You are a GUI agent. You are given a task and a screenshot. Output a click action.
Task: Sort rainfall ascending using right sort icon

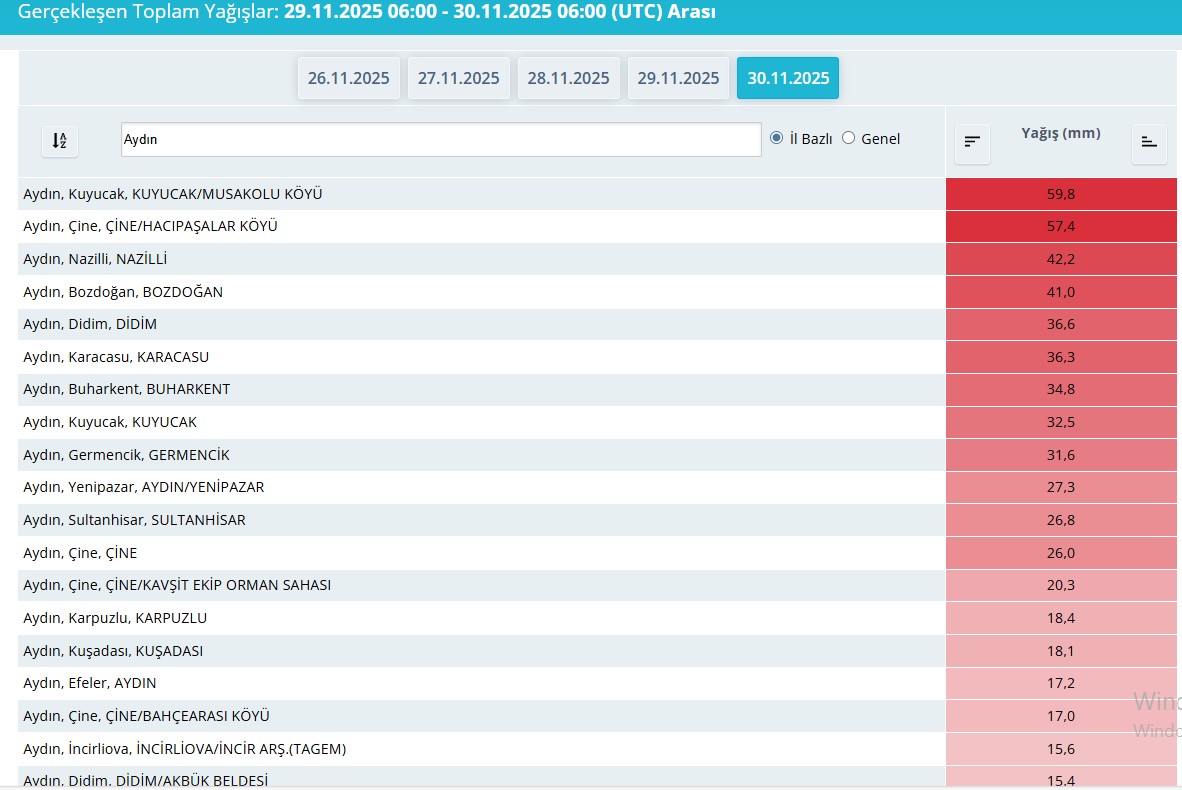tap(1149, 143)
